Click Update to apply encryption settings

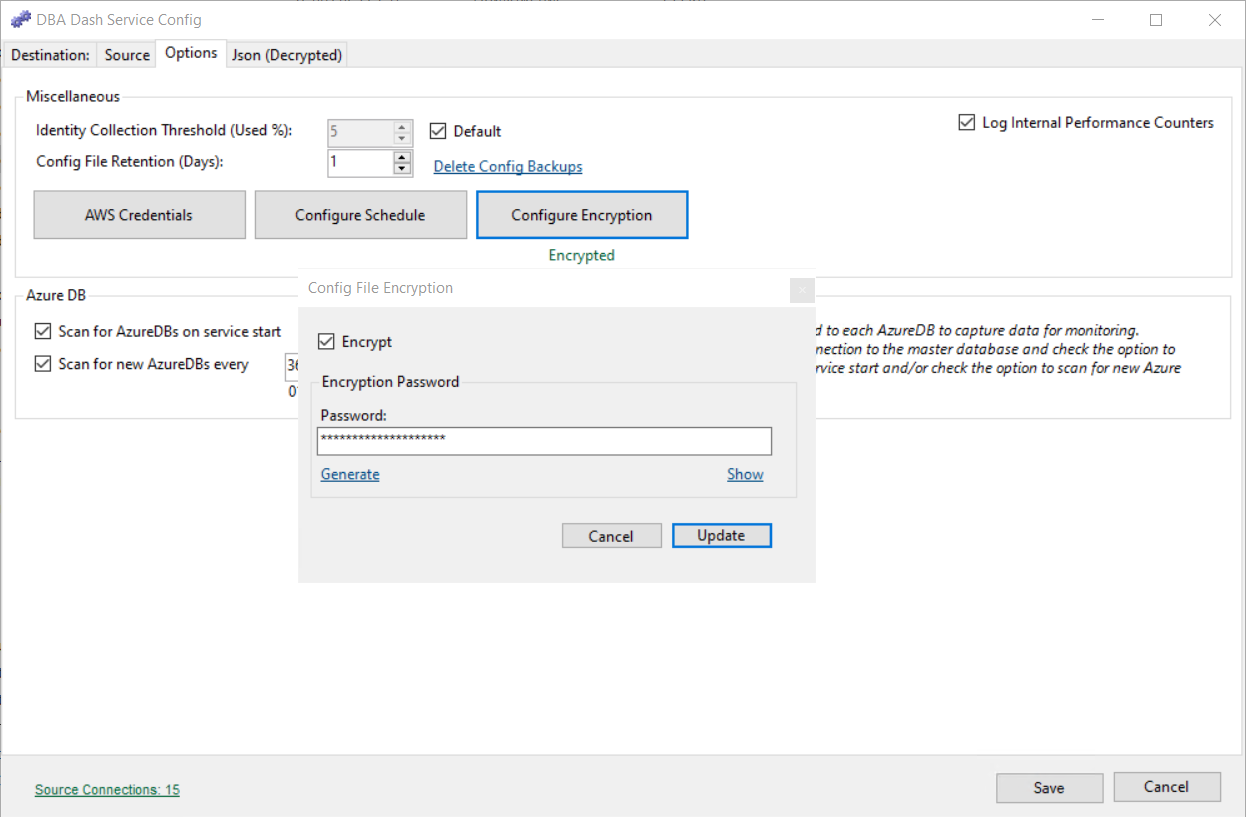pos(722,535)
